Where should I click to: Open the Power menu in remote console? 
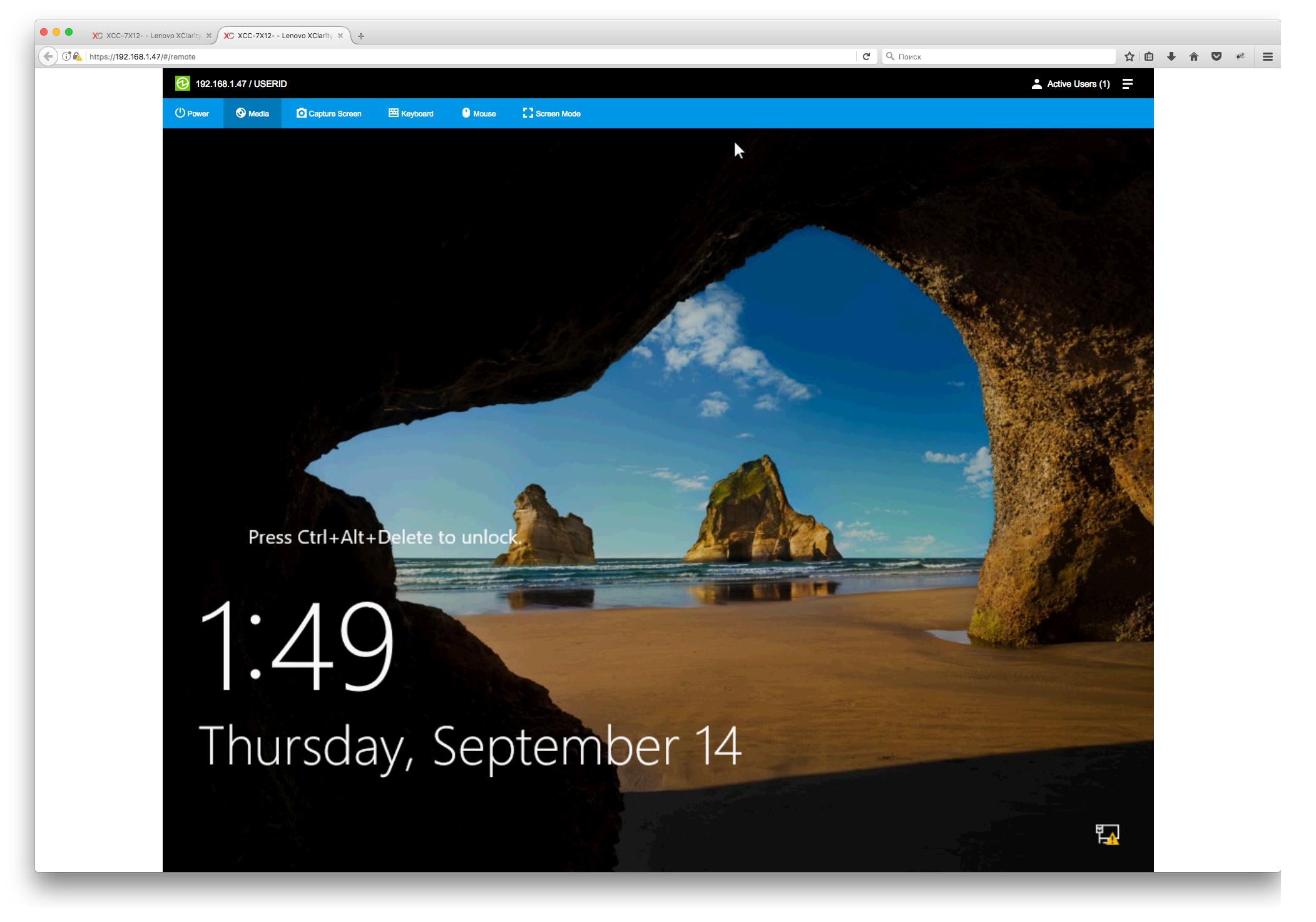point(192,113)
